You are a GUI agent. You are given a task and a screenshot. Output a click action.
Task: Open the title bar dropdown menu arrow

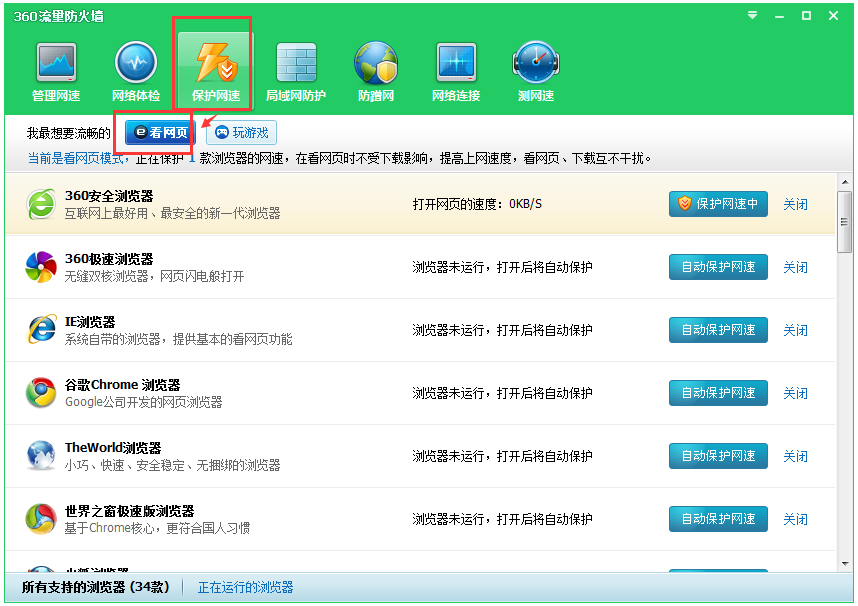coord(752,15)
